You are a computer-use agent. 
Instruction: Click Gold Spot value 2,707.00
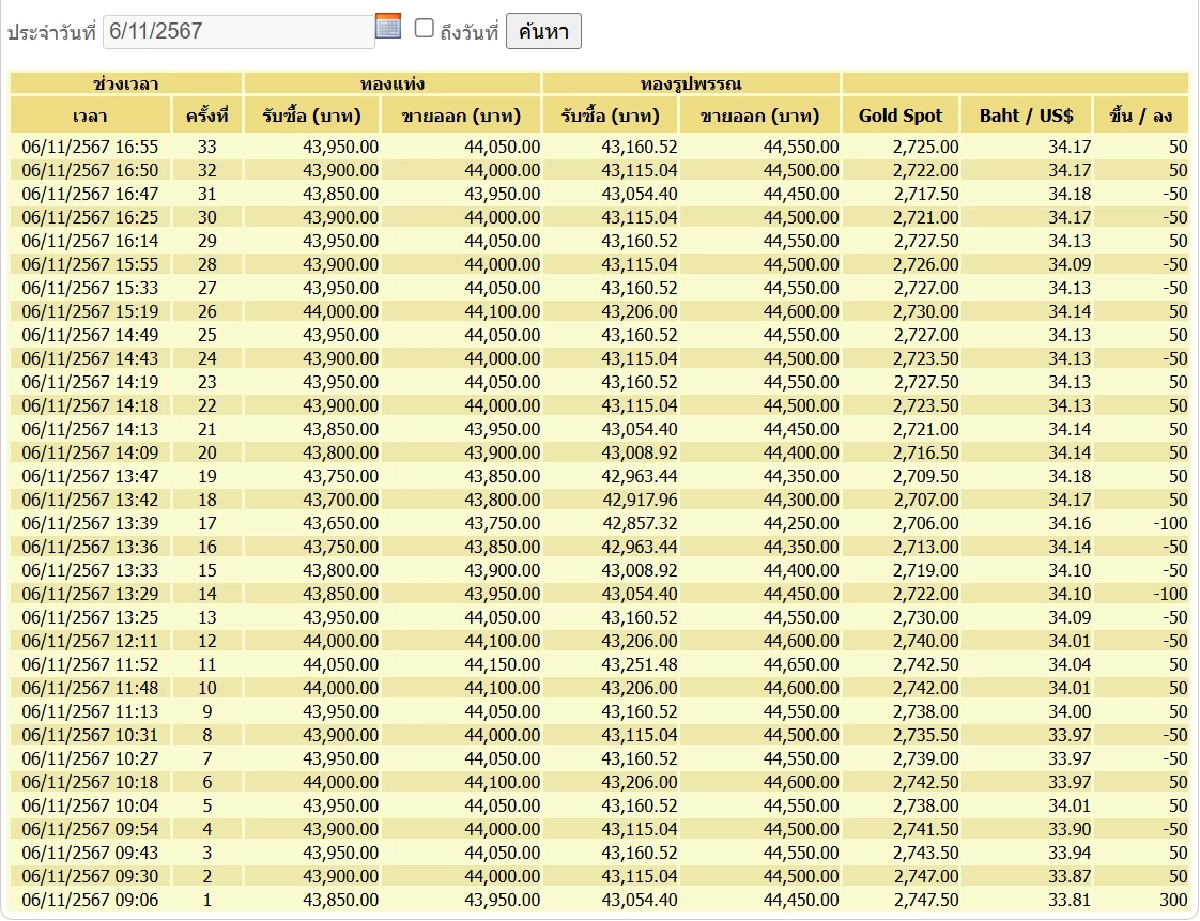pos(925,499)
